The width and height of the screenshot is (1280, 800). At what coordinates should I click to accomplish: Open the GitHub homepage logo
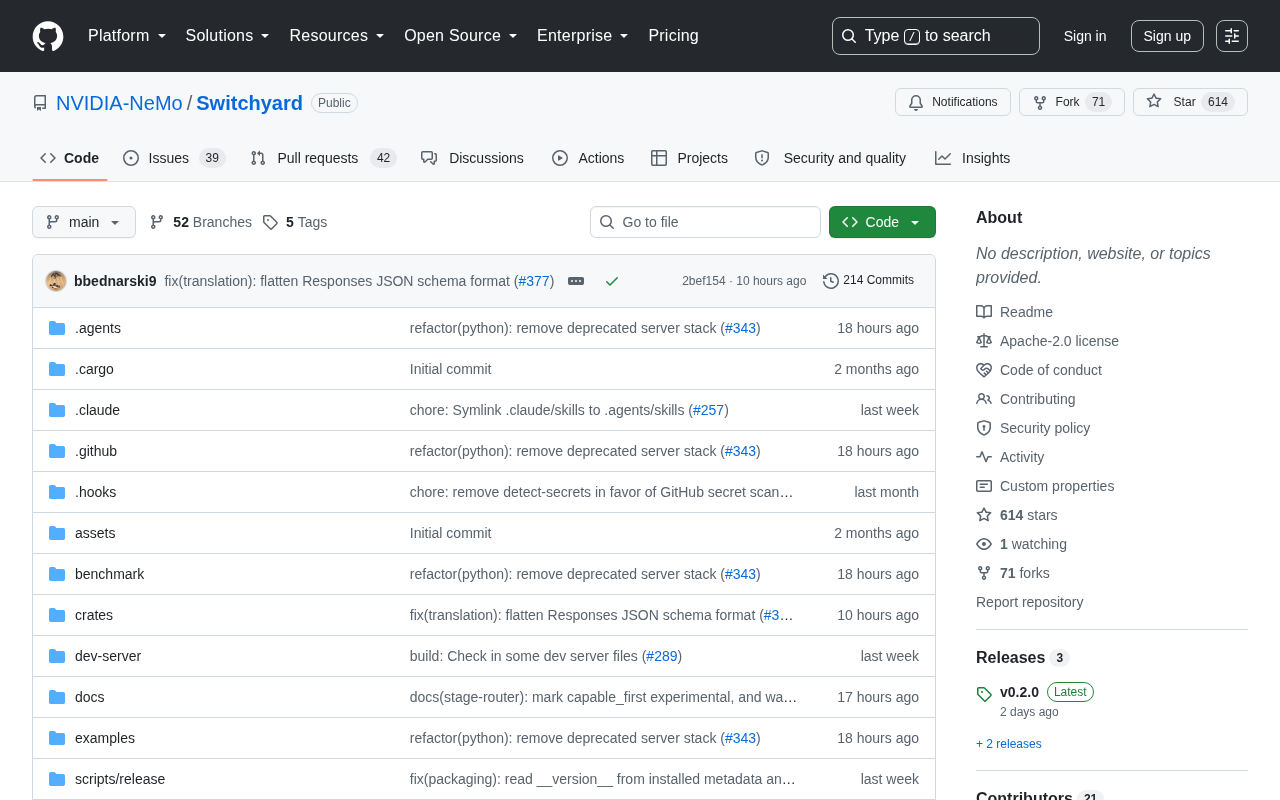coord(48,36)
